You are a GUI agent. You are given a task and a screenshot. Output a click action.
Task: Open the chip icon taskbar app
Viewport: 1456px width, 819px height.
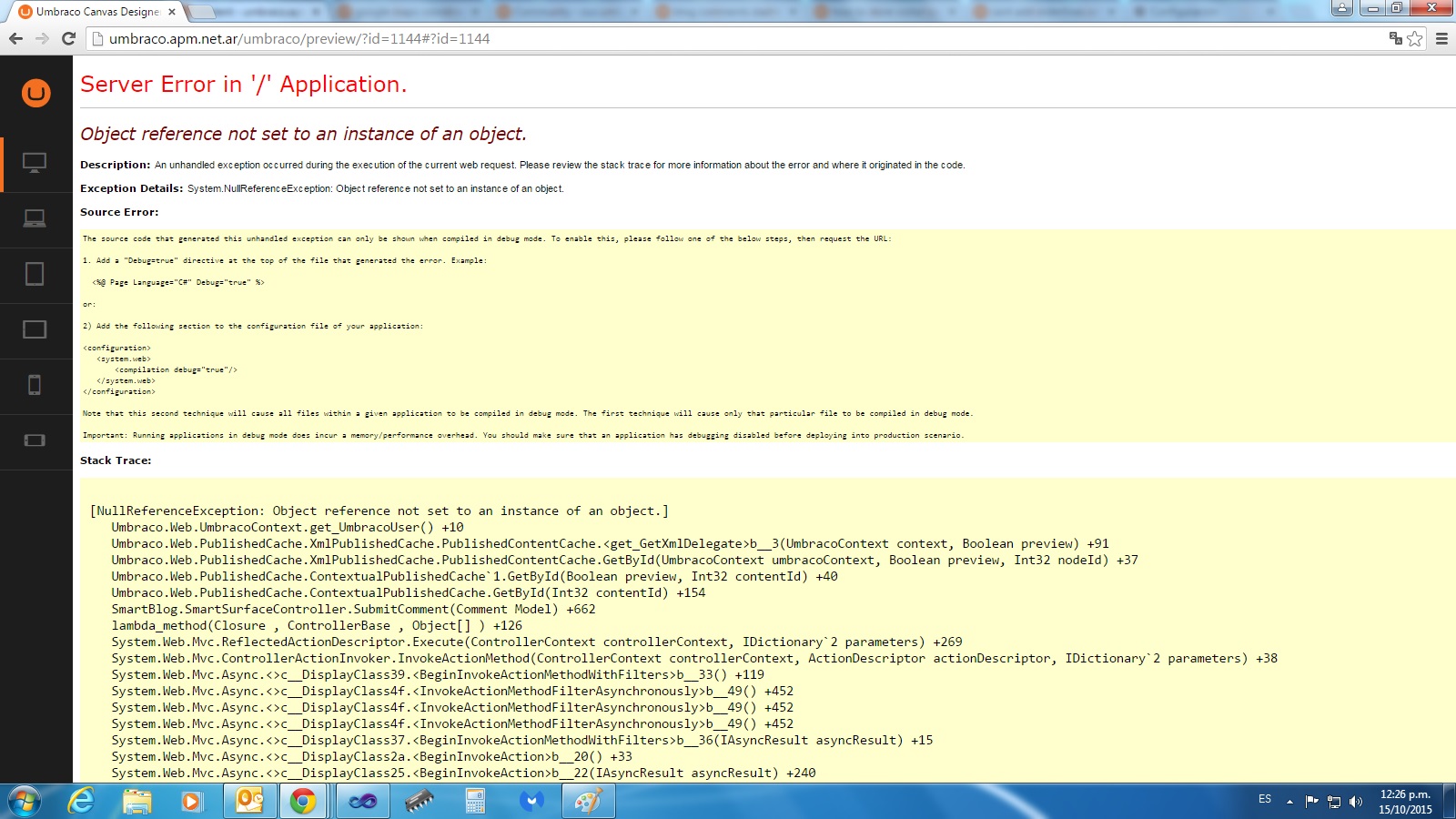[x=419, y=801]
